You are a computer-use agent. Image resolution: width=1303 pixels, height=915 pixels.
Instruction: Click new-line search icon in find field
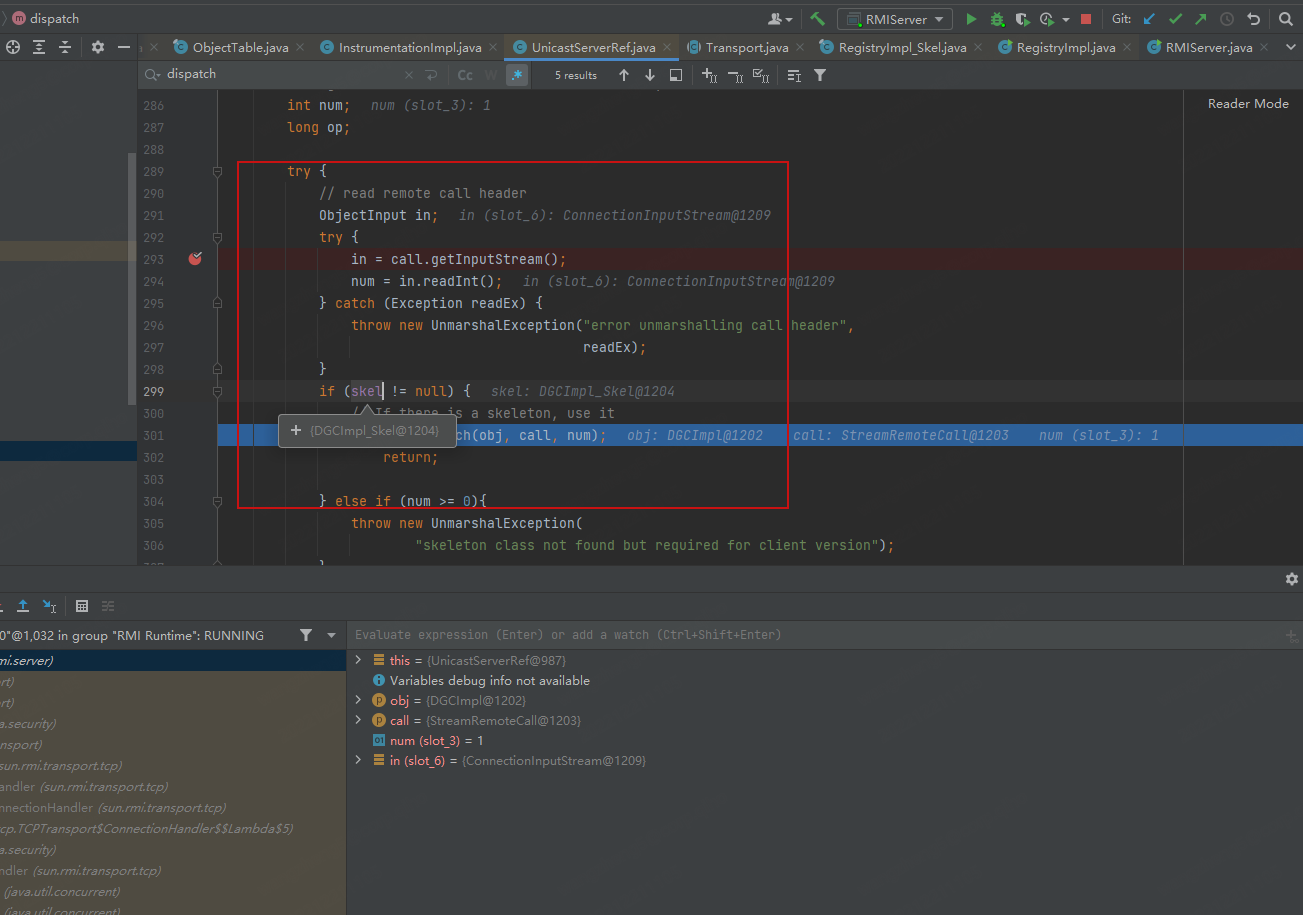432,75
